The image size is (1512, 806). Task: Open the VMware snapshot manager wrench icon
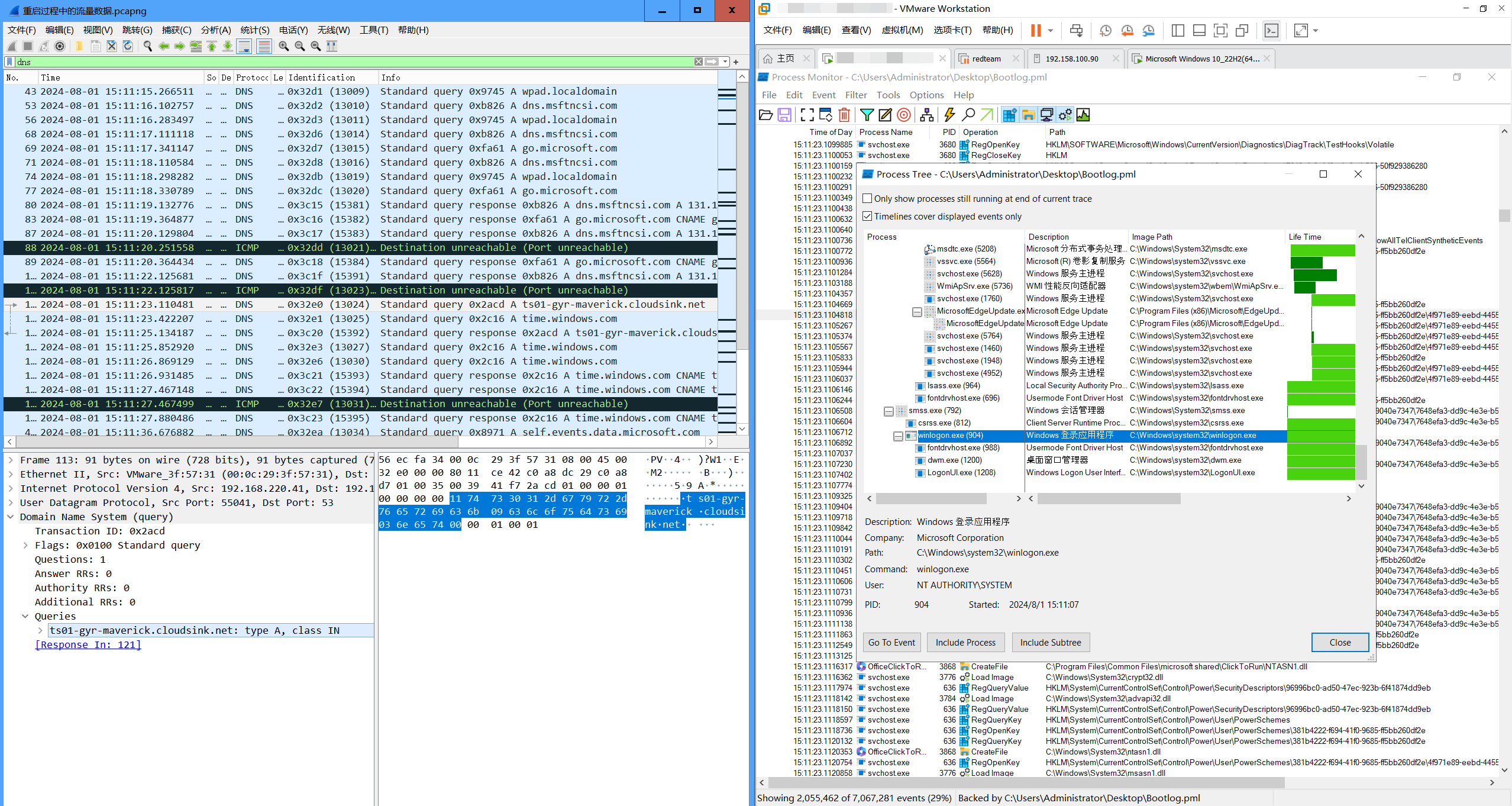click(1148, 30)
